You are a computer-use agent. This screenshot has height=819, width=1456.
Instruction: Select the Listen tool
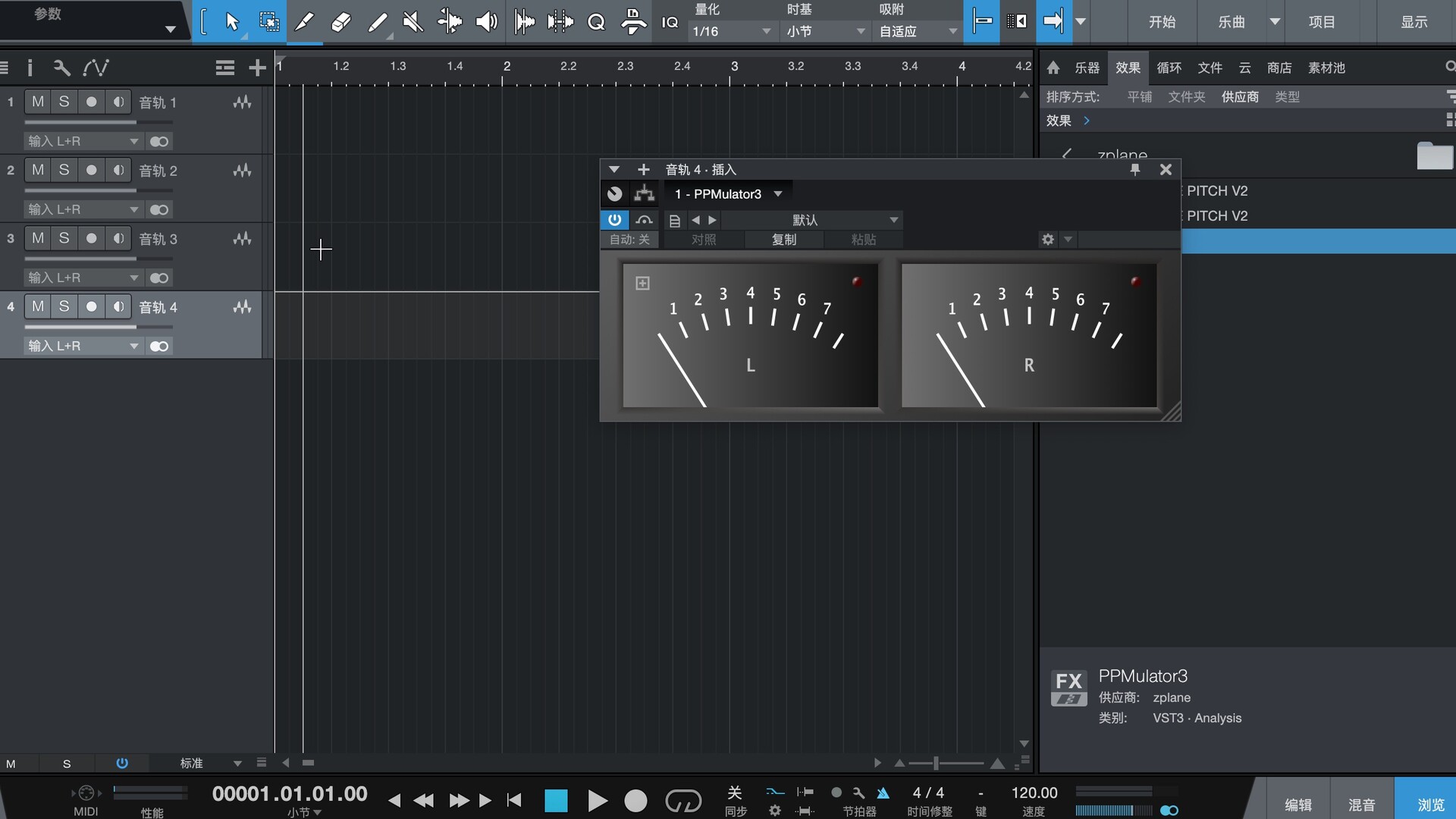(486, 21)
